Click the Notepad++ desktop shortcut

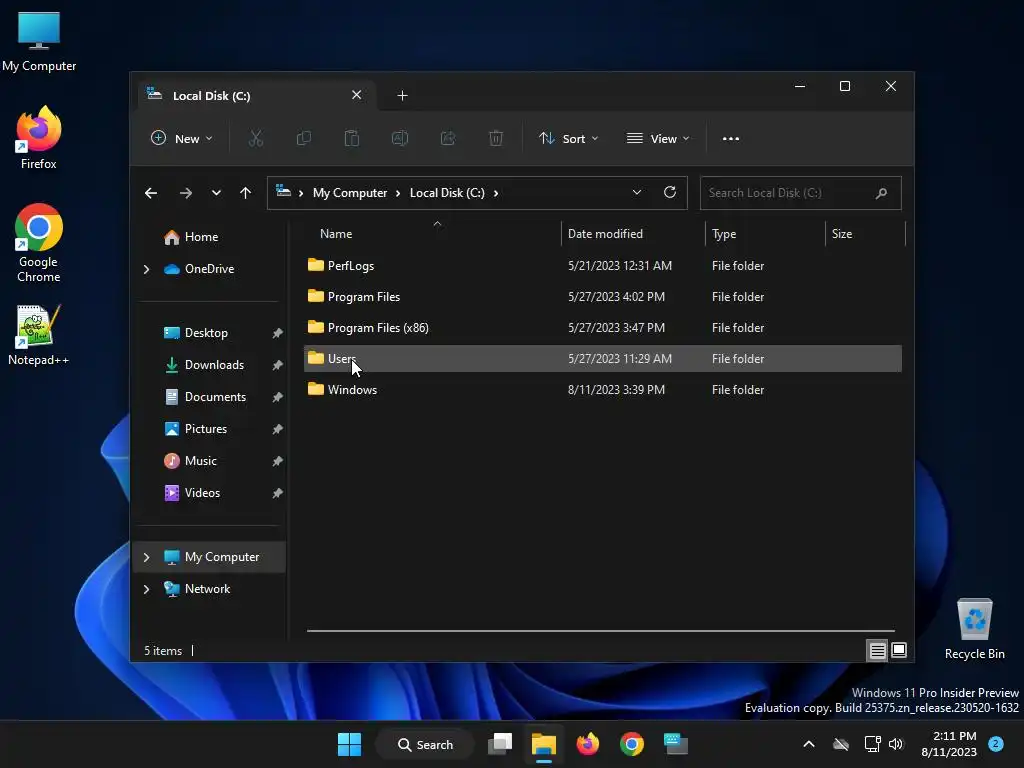coord(39,335)
